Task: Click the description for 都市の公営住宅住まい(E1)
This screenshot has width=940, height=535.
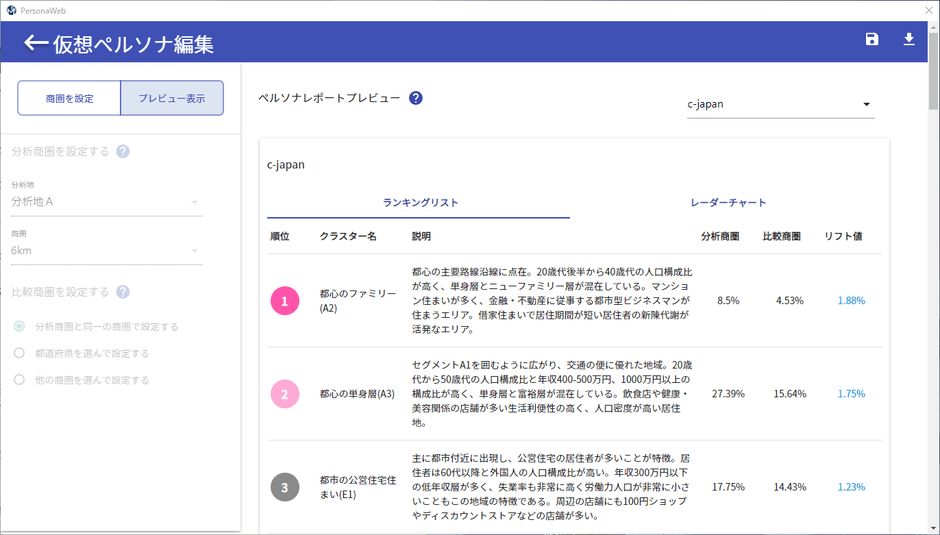Action: pos(551,487)
